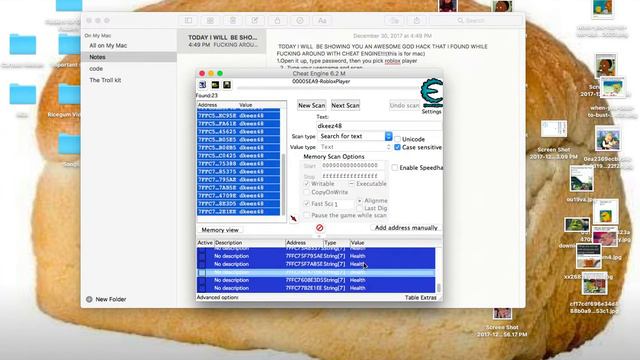Click the red no-entry clear list icon

320,228
